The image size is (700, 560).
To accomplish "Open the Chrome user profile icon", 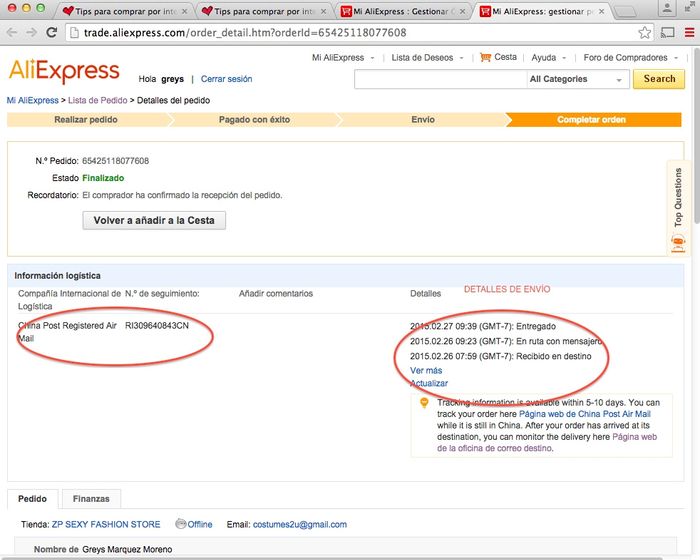I will [667, 8].
